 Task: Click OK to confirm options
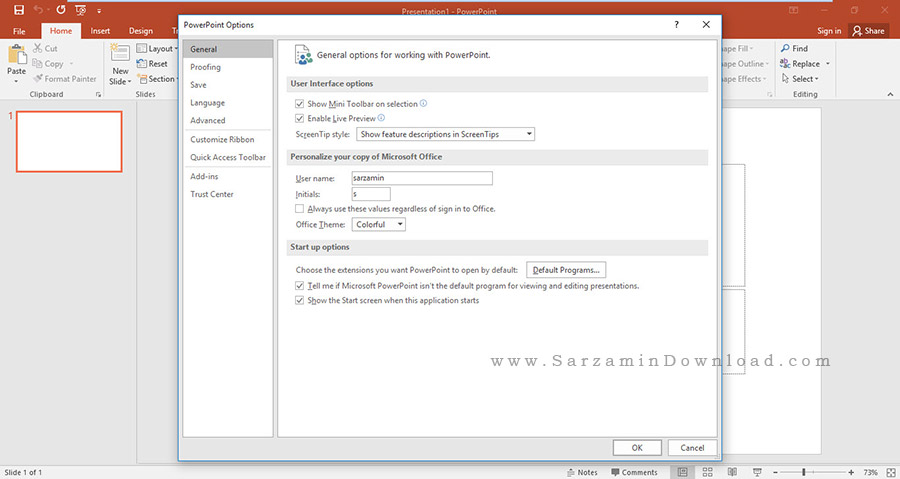637,448
